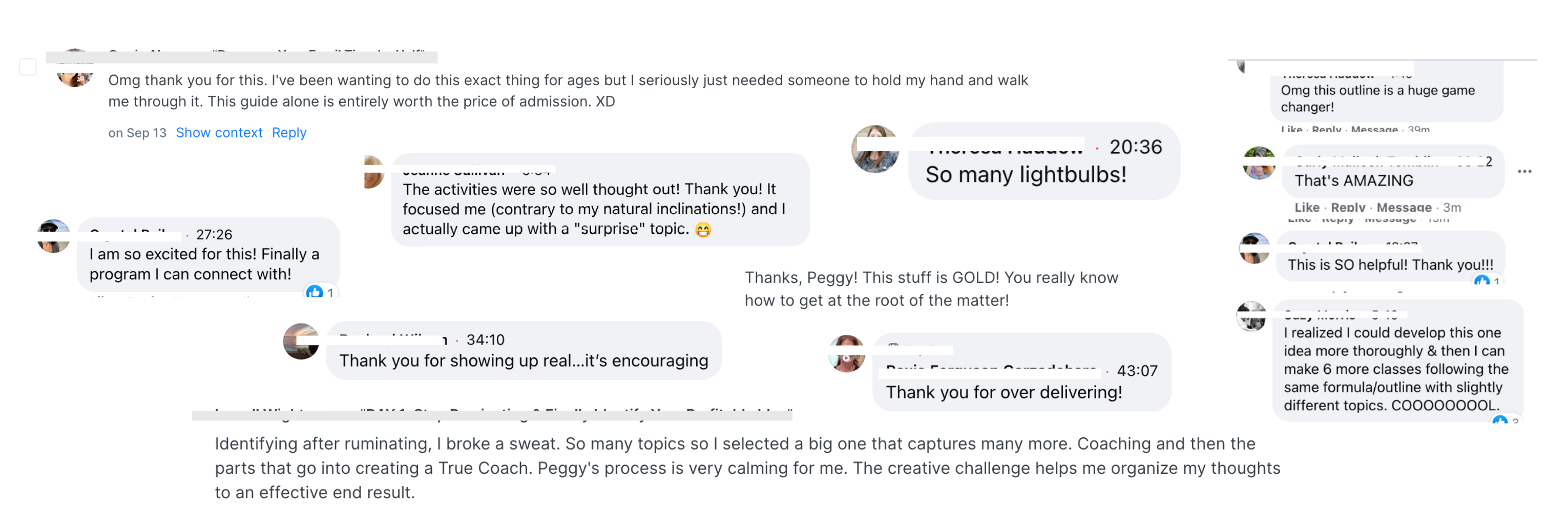Click 'Reply' under the 'That's AMAZING' comment
Image resolution: width=1568 pixels, height=524 pixels.
click(x=1348, y=207)
